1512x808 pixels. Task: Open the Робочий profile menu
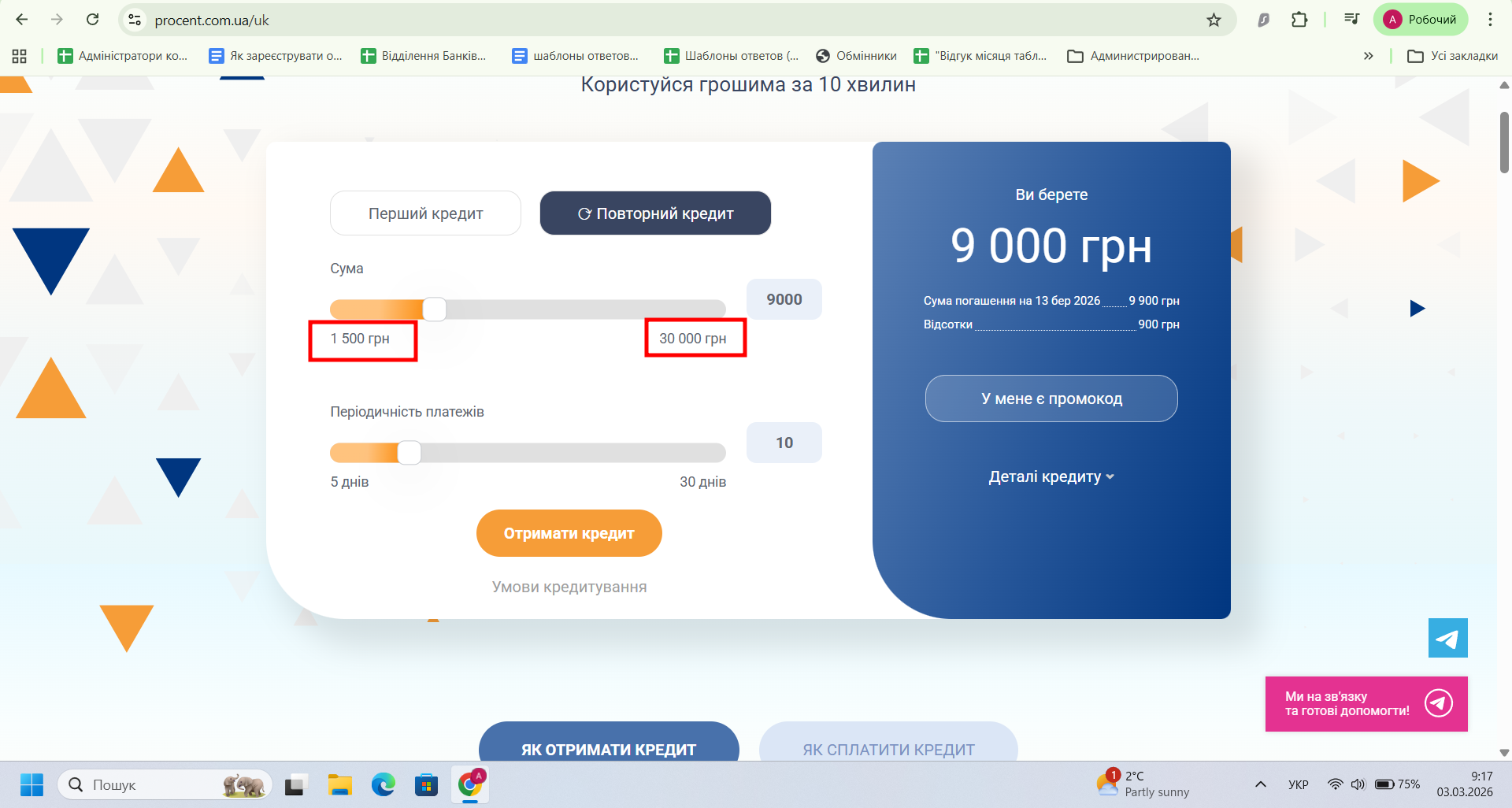(x=1421, y=20)
